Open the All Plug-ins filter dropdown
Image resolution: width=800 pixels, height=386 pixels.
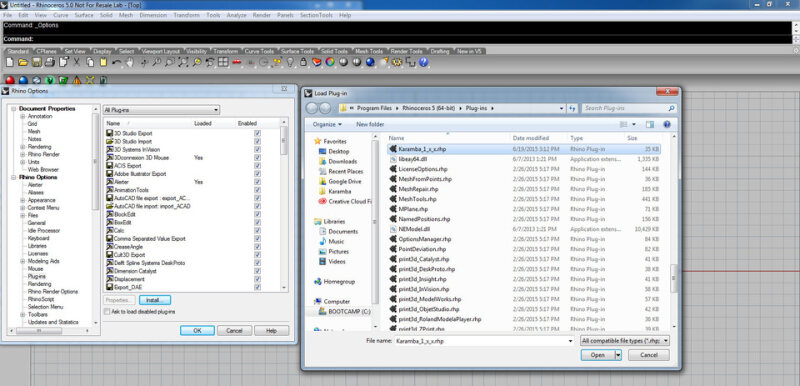point(161,110)
